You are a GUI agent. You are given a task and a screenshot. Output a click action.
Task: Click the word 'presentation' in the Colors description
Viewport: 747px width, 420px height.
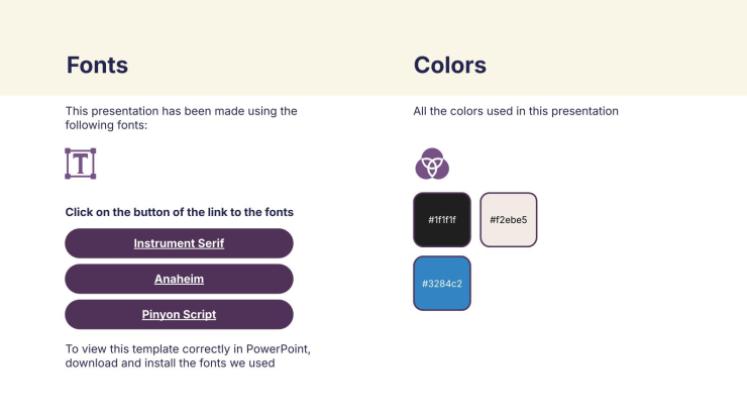tap(587, 111)
